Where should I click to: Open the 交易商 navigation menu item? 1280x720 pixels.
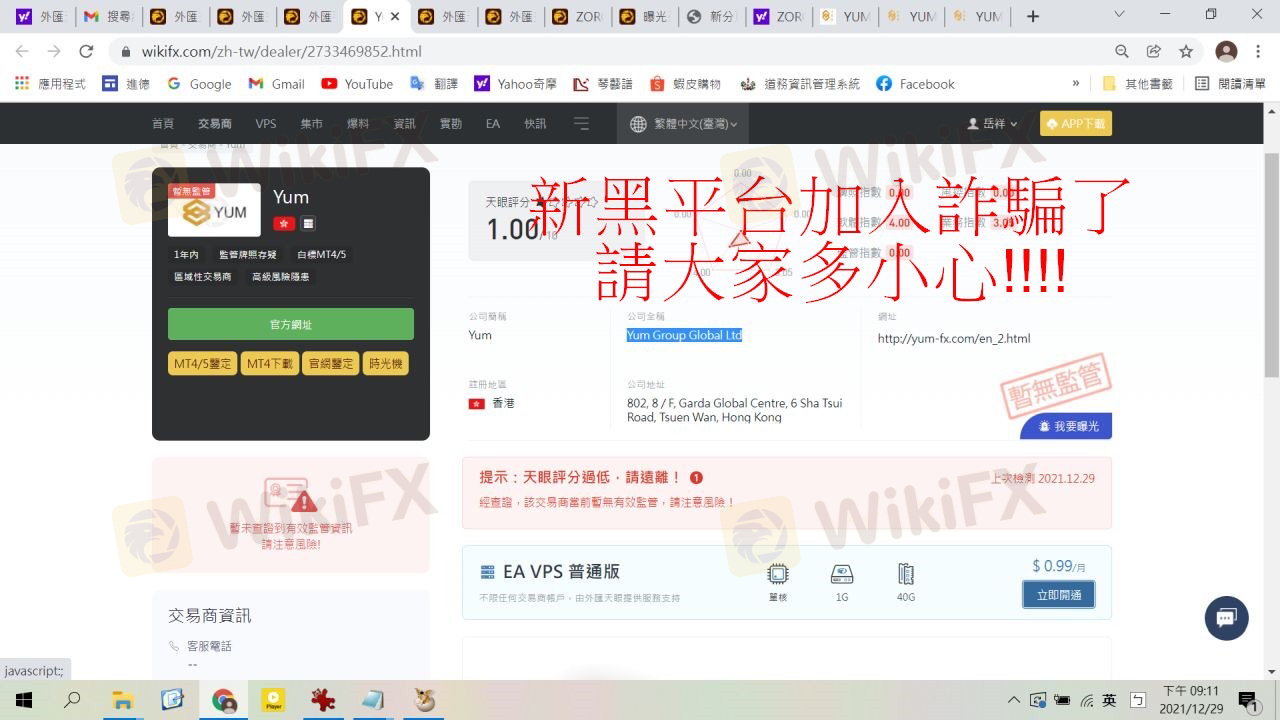(214, 124)
